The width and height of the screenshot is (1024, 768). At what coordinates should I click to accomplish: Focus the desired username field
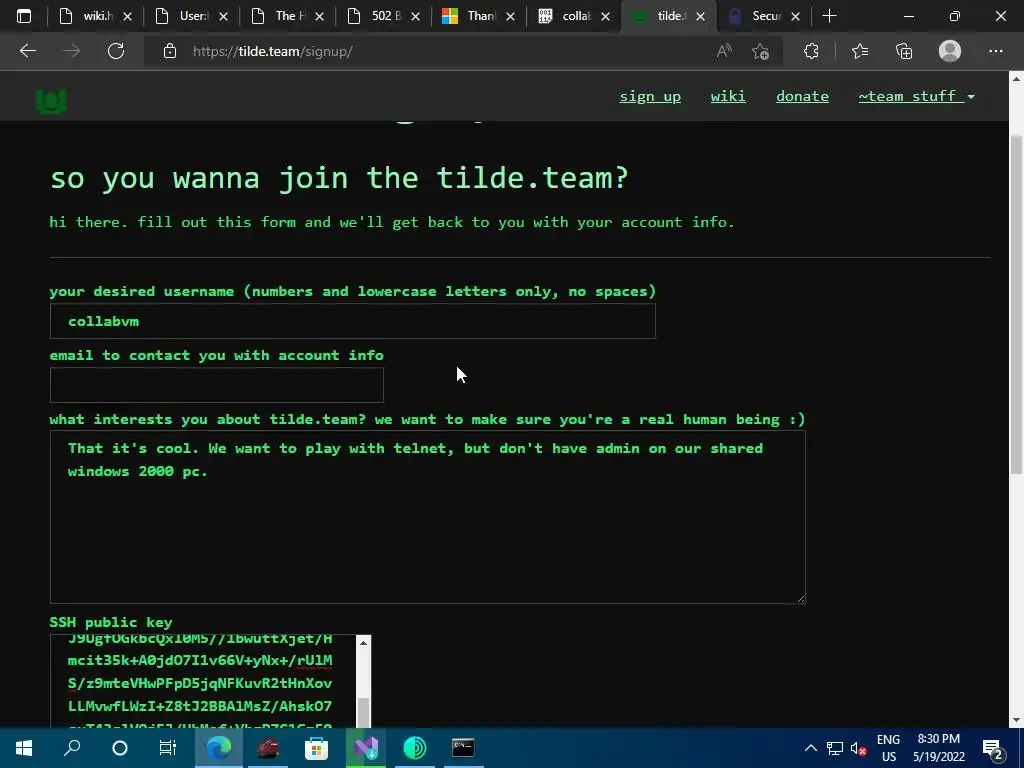(353, 321)
